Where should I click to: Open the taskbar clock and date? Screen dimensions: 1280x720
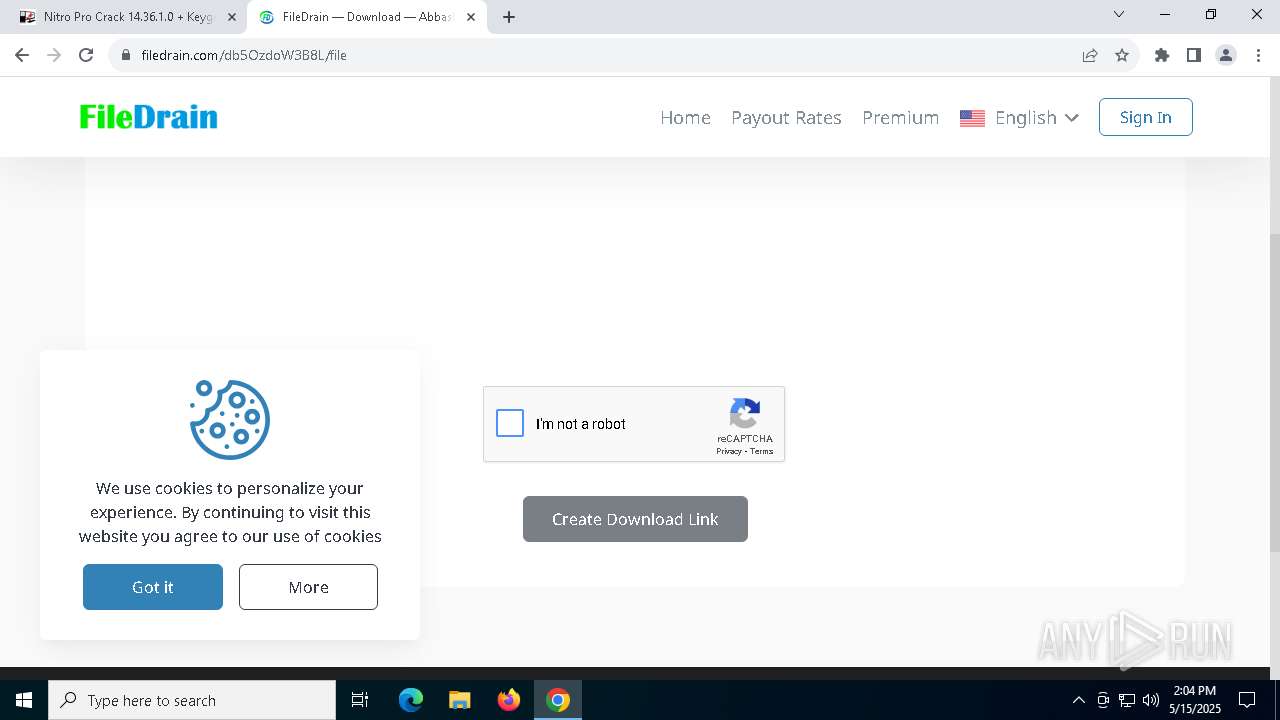coord(1195,700)
